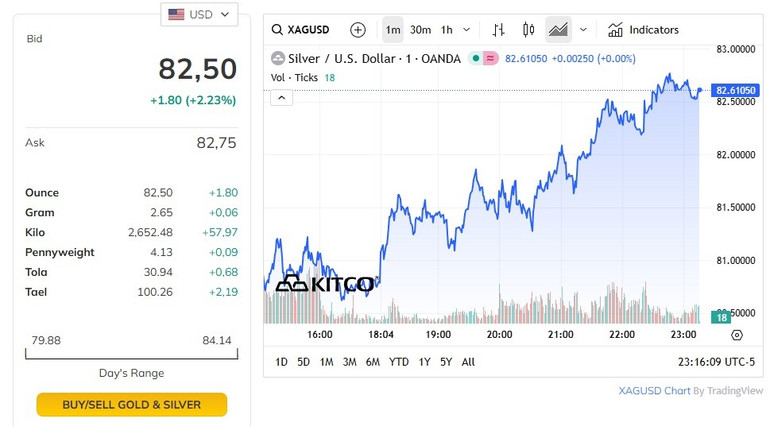Click the add symbol plus icon

point(358,30)
